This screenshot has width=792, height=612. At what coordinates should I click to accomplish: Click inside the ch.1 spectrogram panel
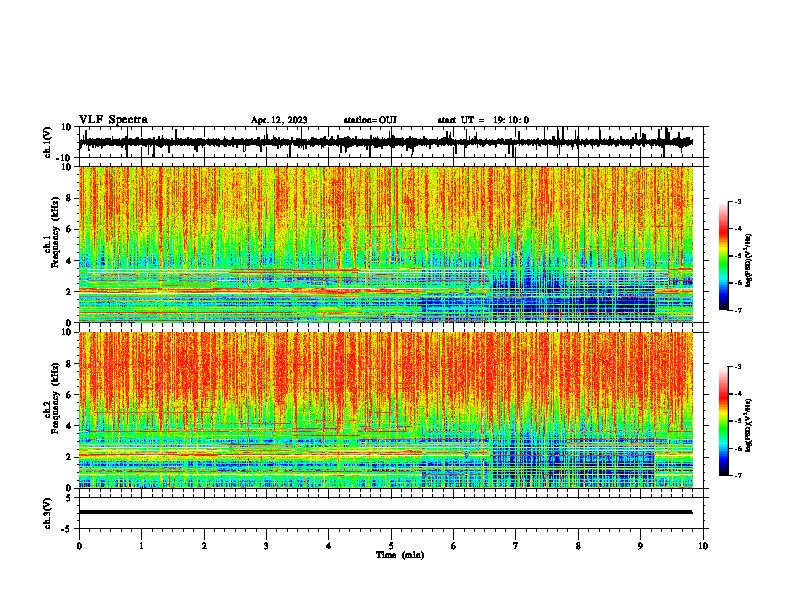[x=386, y=244]
